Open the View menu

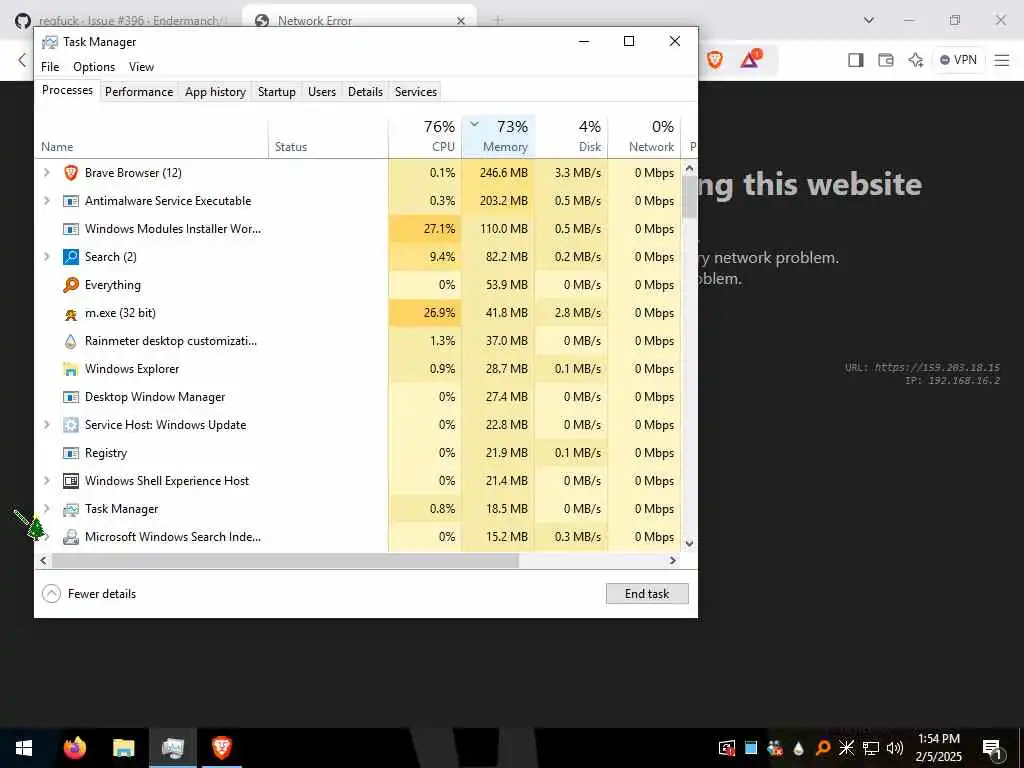pos(141,67)
